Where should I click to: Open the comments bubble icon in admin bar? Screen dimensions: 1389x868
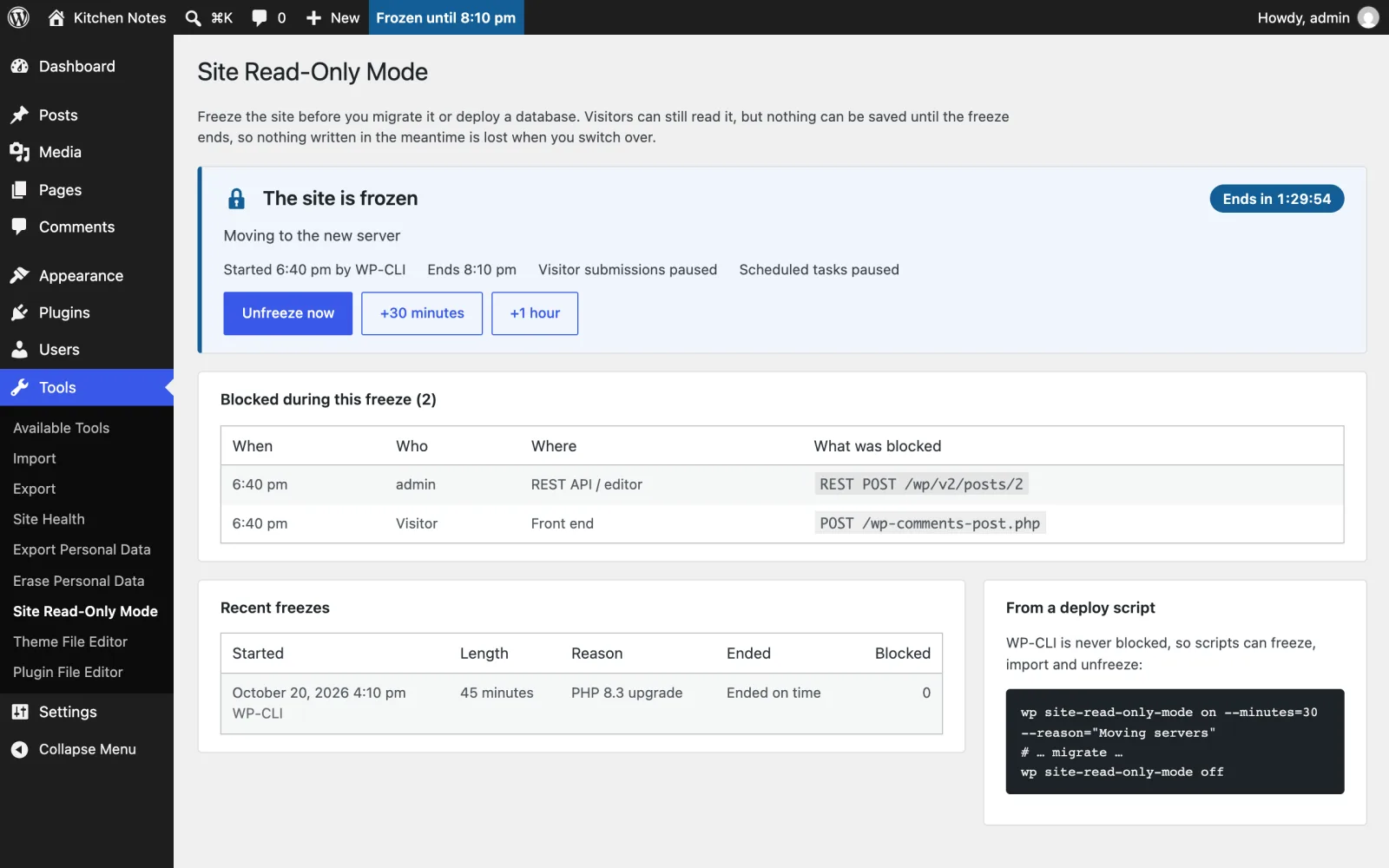coord(259,17)
